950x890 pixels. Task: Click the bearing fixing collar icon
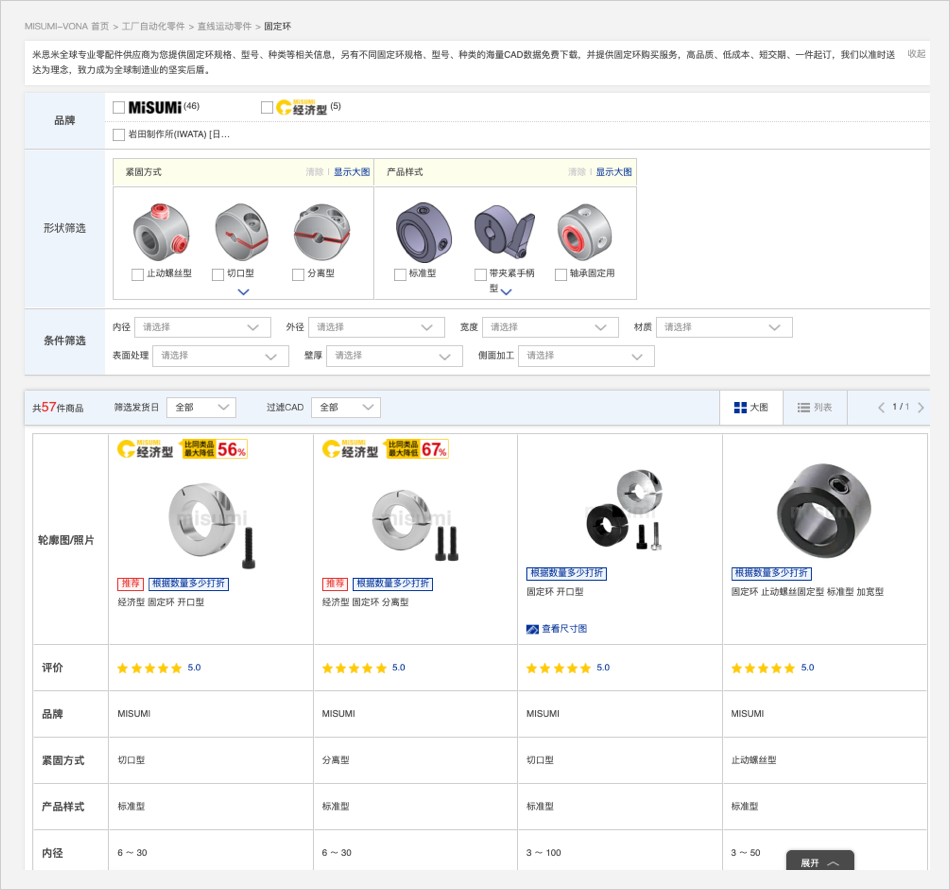[x=584, y=232]
